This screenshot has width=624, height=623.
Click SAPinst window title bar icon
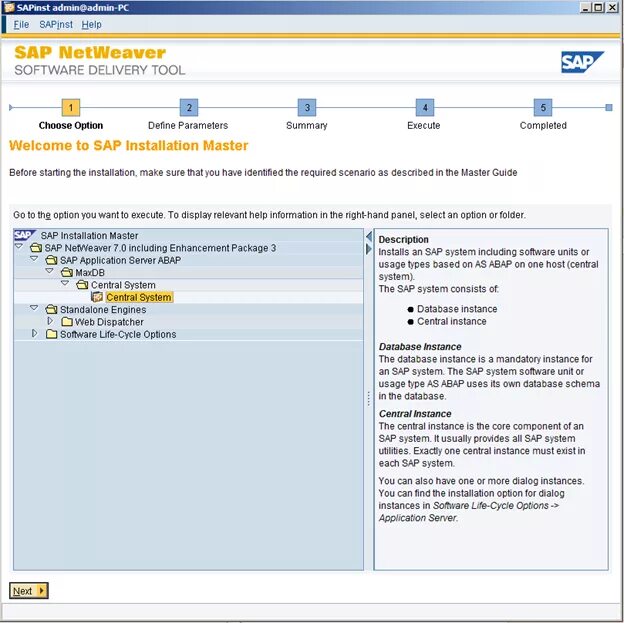pyautogui.click(x=9, y=7)
